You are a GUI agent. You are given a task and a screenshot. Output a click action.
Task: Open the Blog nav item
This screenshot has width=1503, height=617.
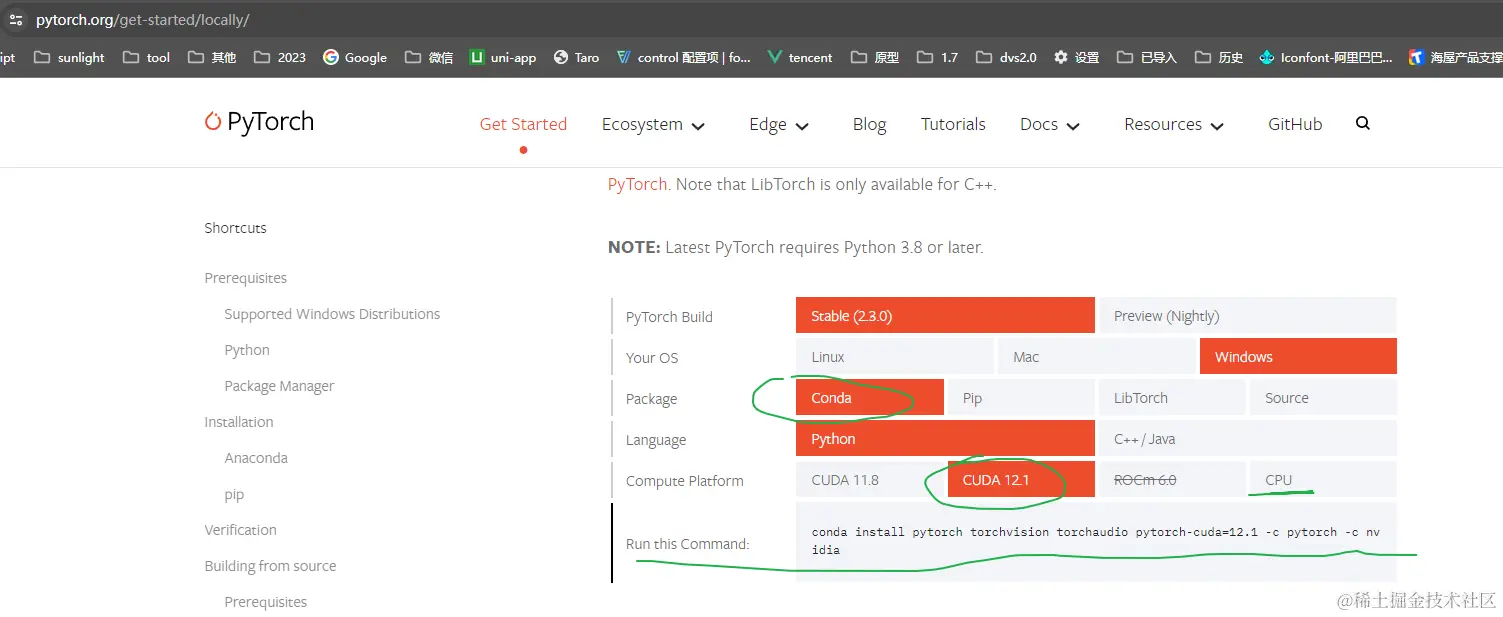coord(869,124)
